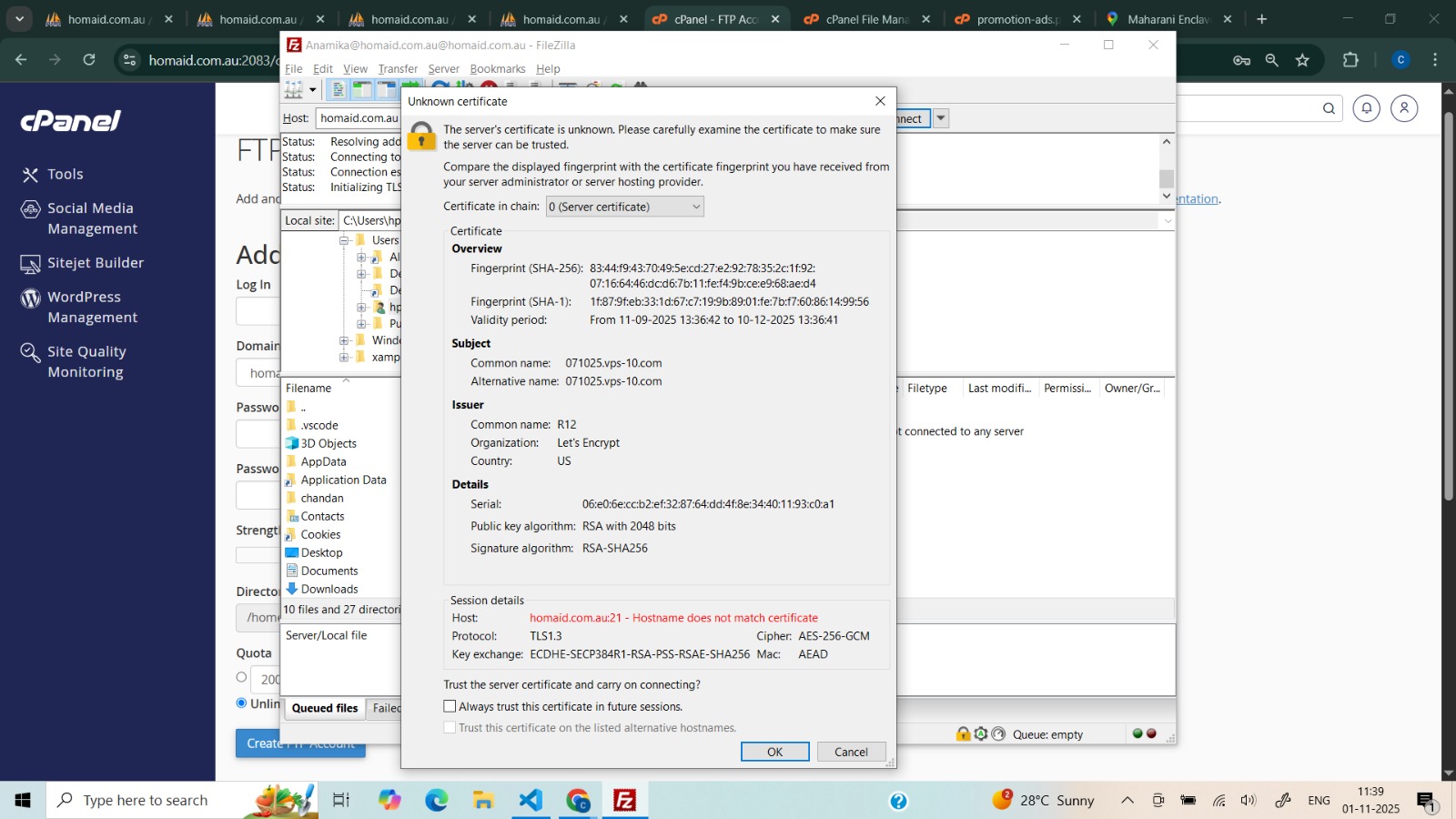Image resolution: width=1456 pixels, height=819 pixels.
Task: Open the Certificate in chain dropdown
Action: (x=624, y=207)
